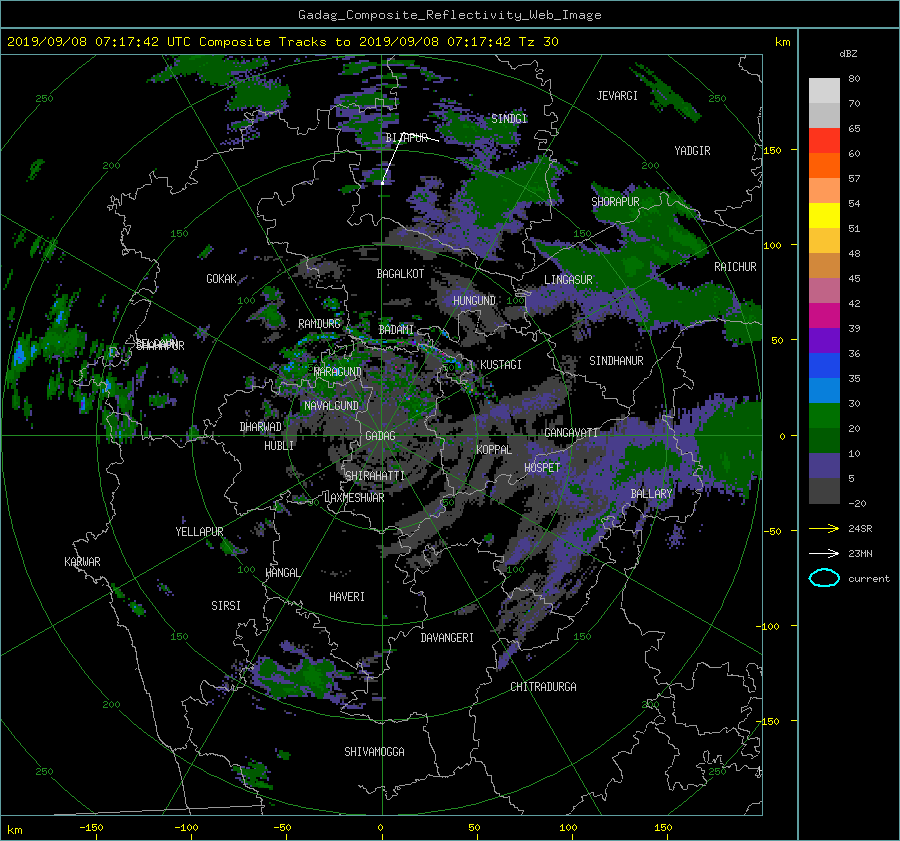Viewport: 900px width, 841px height.
Task: Select the slate purple legend swatch near 10
Action: coord(824,466)
